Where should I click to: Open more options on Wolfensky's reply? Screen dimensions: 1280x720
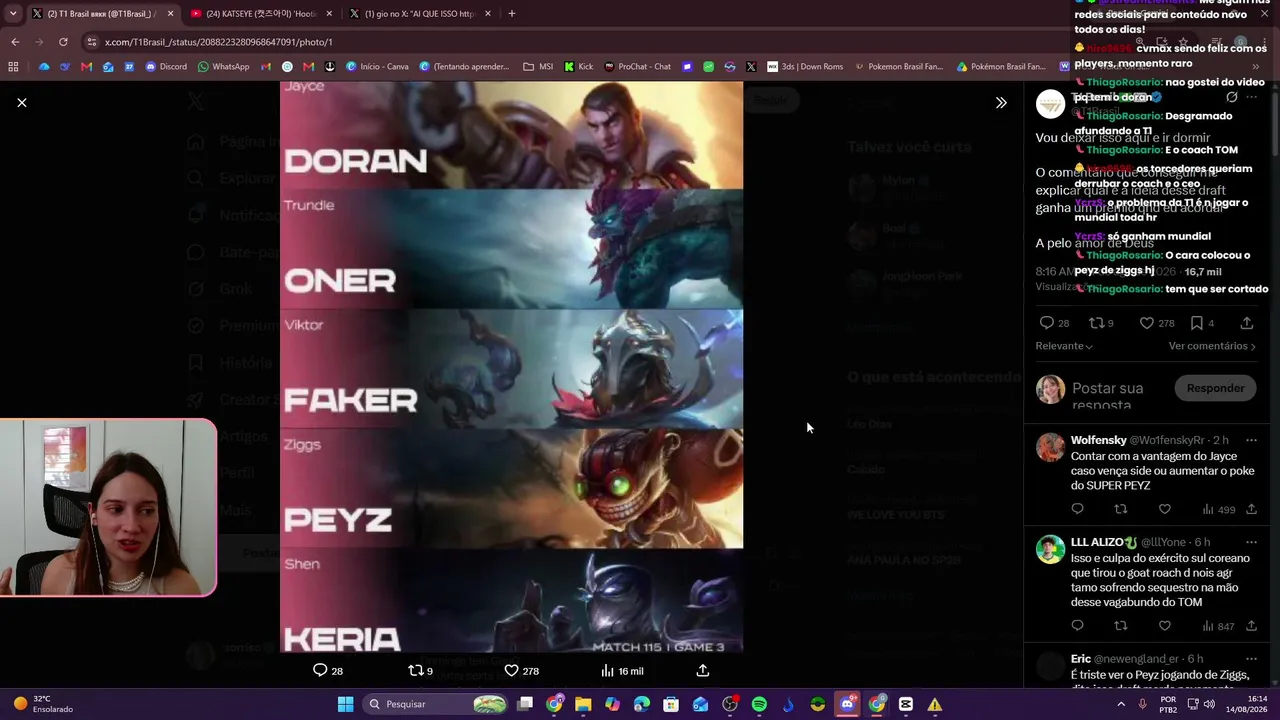[1251, 440]
